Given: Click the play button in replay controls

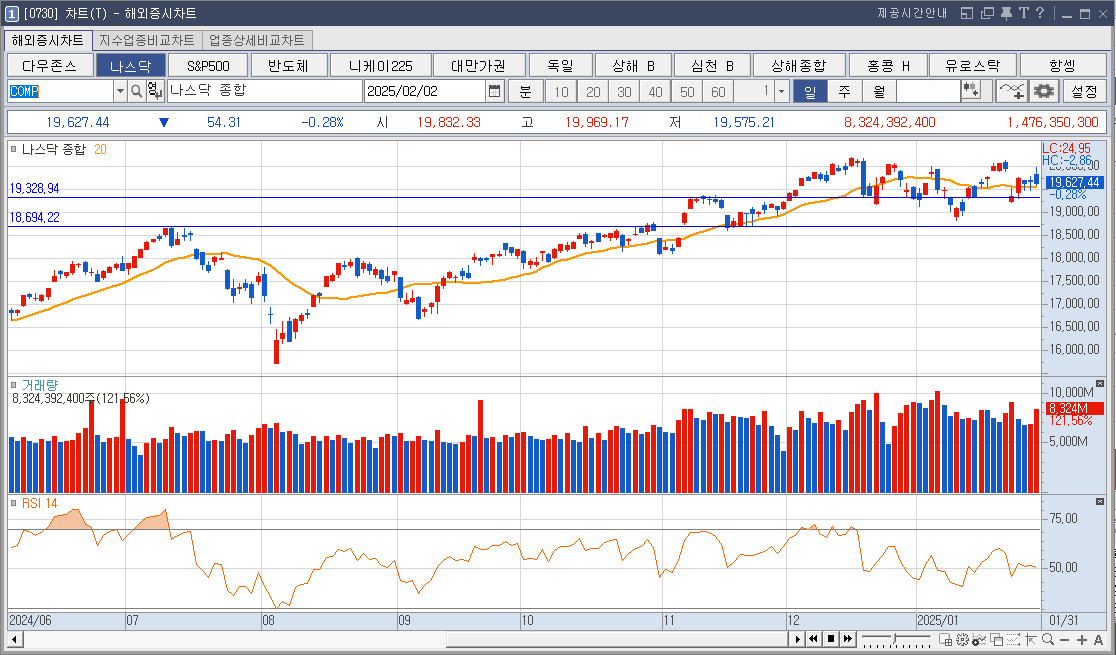Looking at the screenshot, I should [797, 639].
